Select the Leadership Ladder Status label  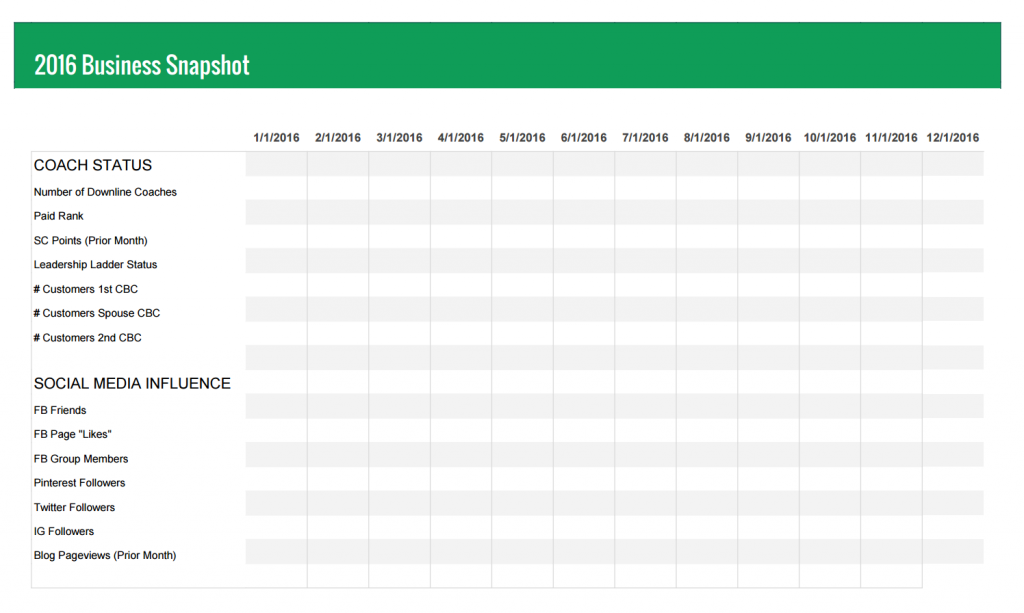click(x=95, y=264)
